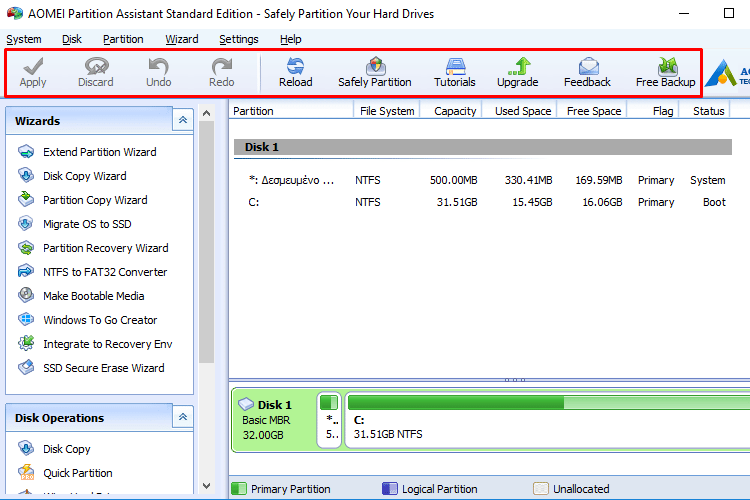Open Make Bootable Media
This screenshot has width=750, height=500.
[x=81, y=296]
